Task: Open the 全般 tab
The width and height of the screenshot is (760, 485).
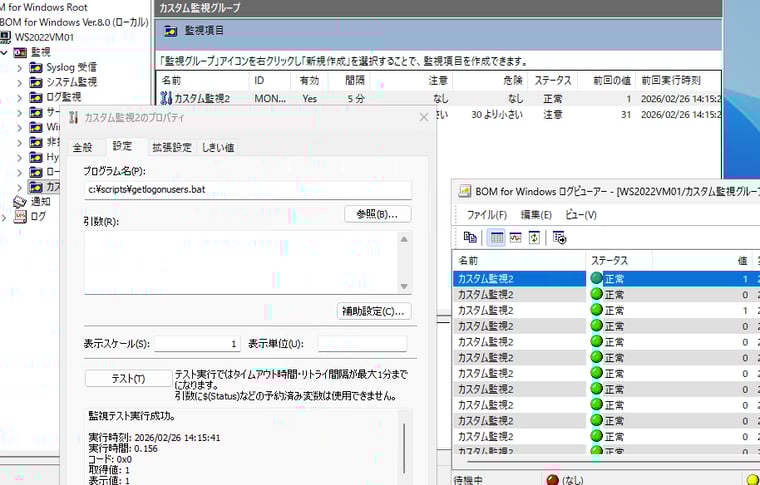Action: tap(82, 147)
